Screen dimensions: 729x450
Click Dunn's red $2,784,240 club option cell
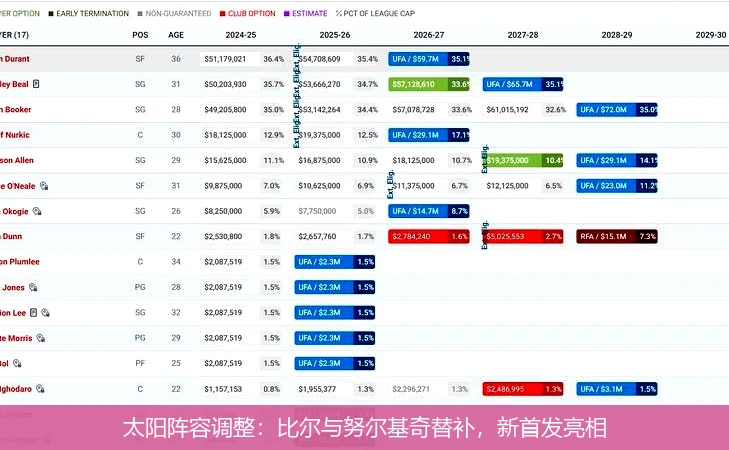429,236
